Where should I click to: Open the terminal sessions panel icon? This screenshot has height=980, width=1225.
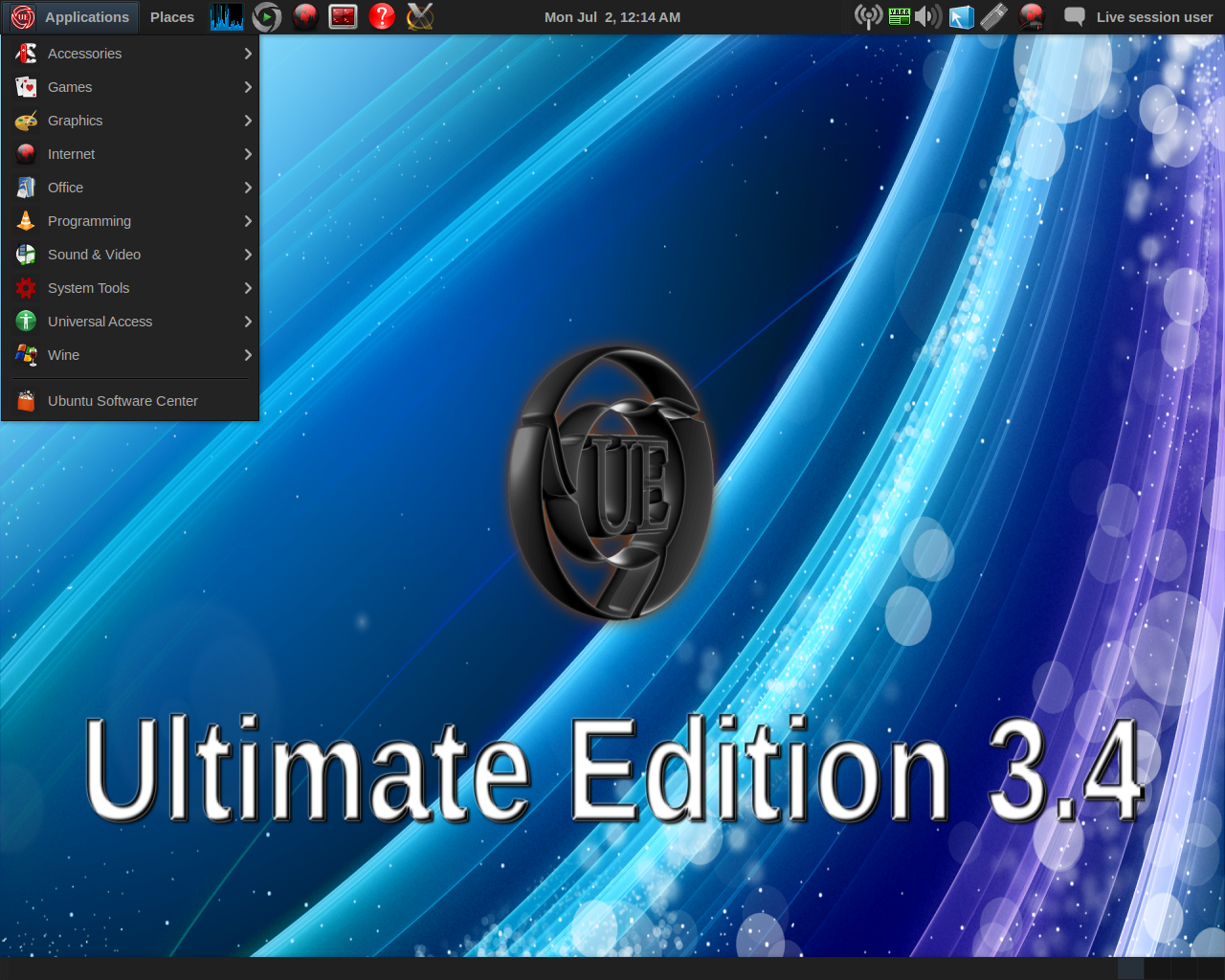[x=343, y=16]
